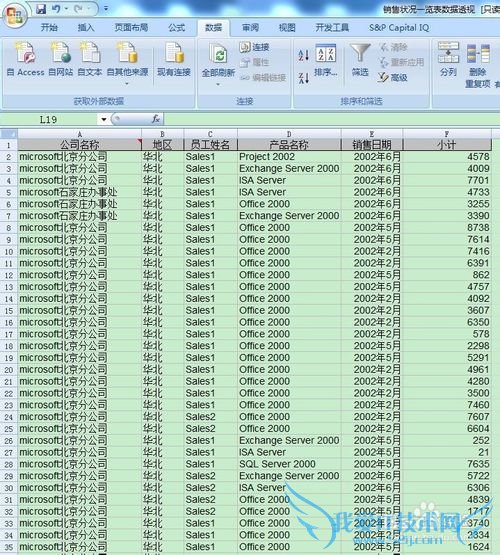Open the 审阅 ribbon tab

[x=250, y=28]
